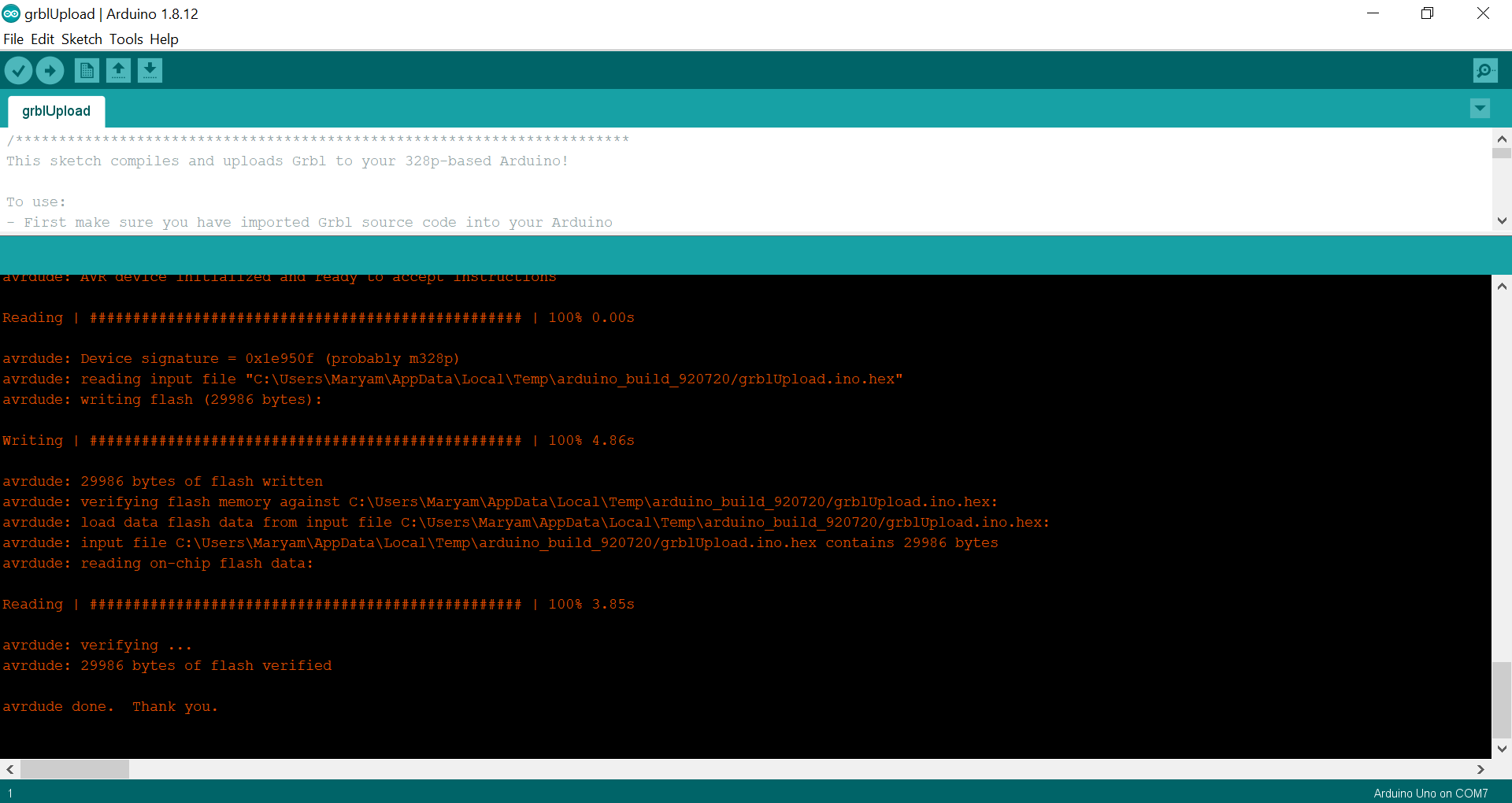
Task: Click 'input file ... contains 29986 bytes' line
Action: [500, 543]
